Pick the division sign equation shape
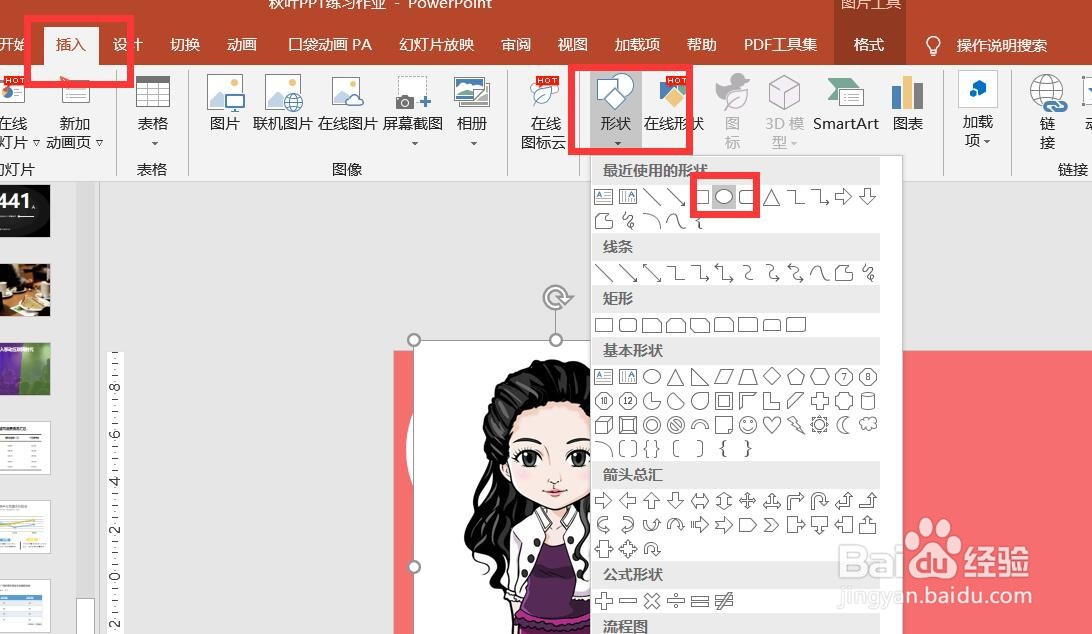The height and width of the screenshot is (634, 1092). tap(676, 601)
